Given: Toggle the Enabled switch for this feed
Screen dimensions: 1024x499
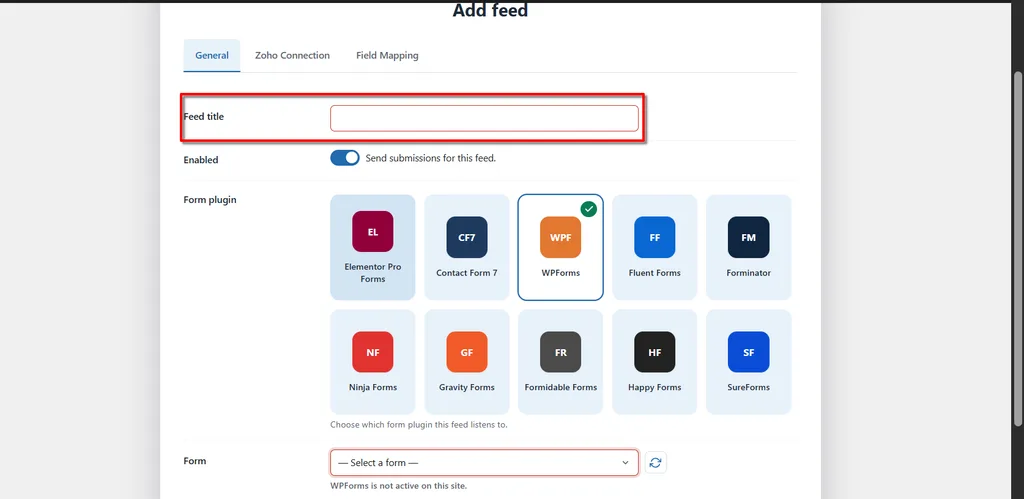Looking at the screenshot, I should (345, 158).
